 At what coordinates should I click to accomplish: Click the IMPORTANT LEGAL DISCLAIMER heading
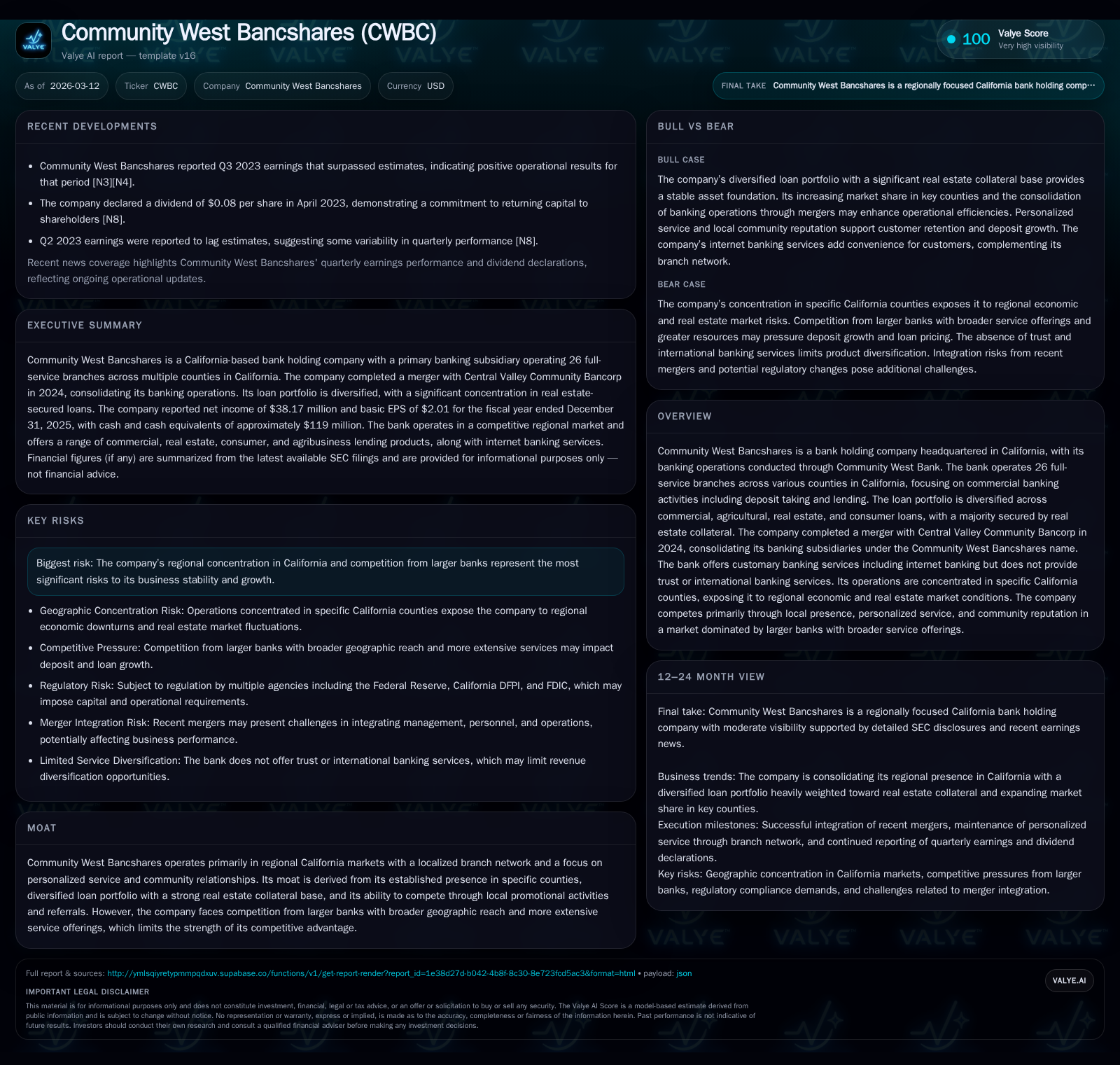[x=87, y=992]
